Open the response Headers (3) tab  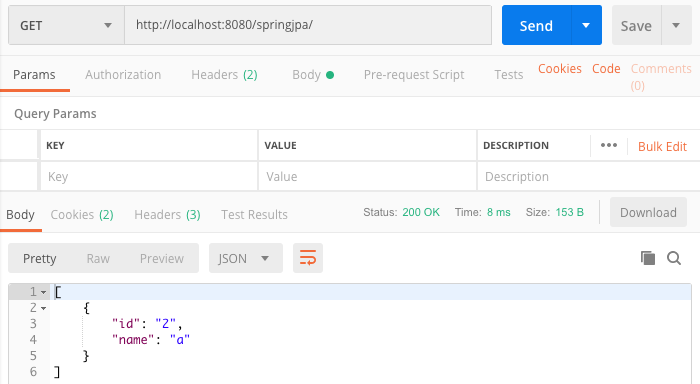(167, 215)
